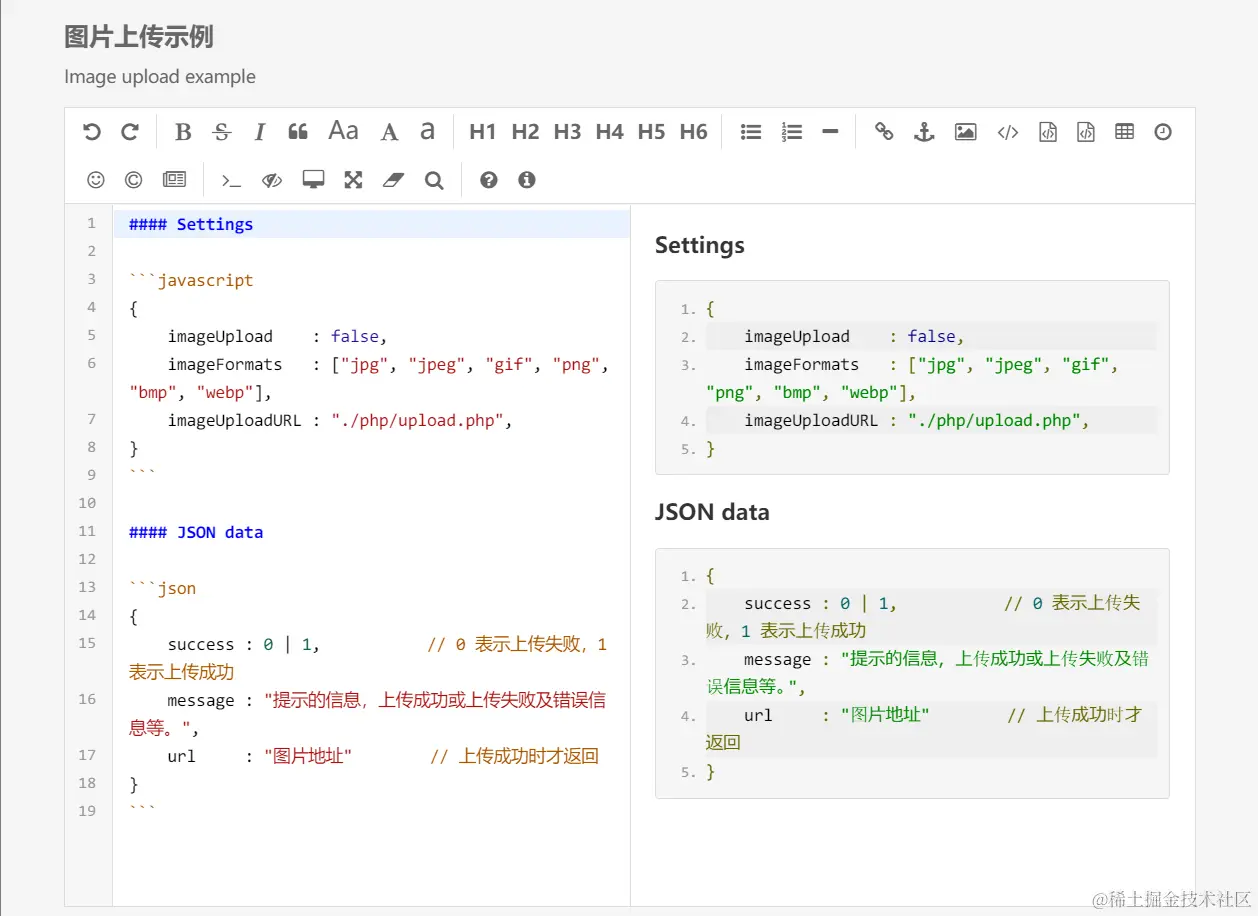Click the 'url' line in the editor

click(x=383, y=756)
